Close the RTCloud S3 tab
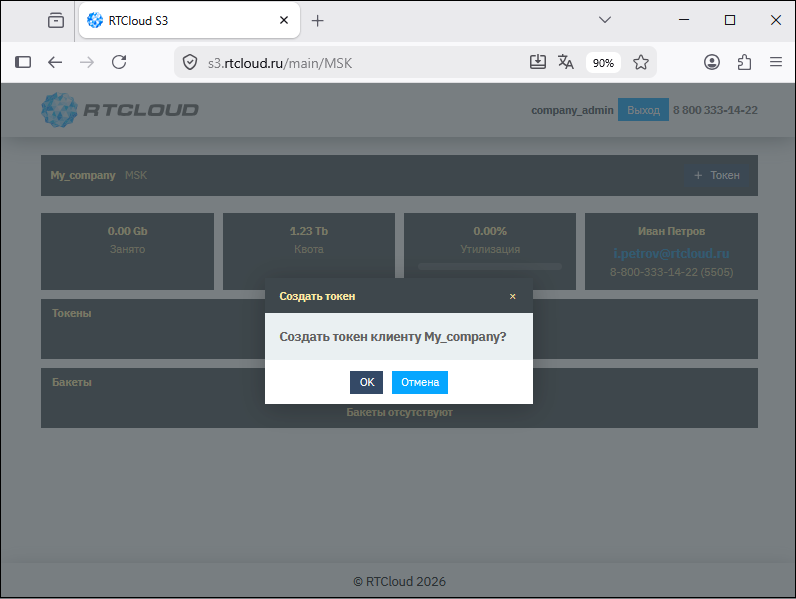Image resolution: width=796 pixels, height=599 pixels. (x=284, y=20)
